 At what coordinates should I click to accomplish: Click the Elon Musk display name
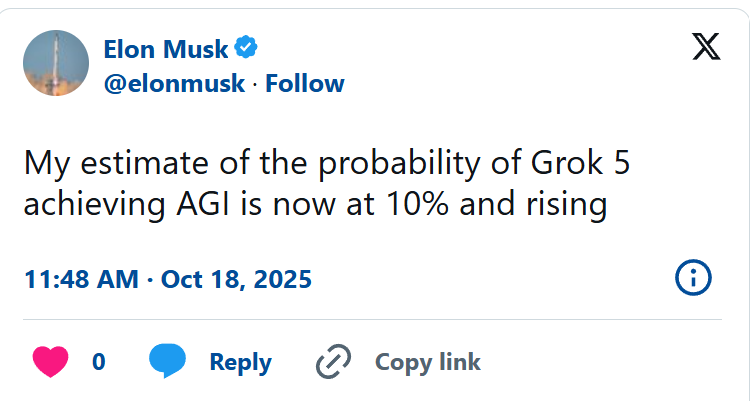tap(165, 47)
